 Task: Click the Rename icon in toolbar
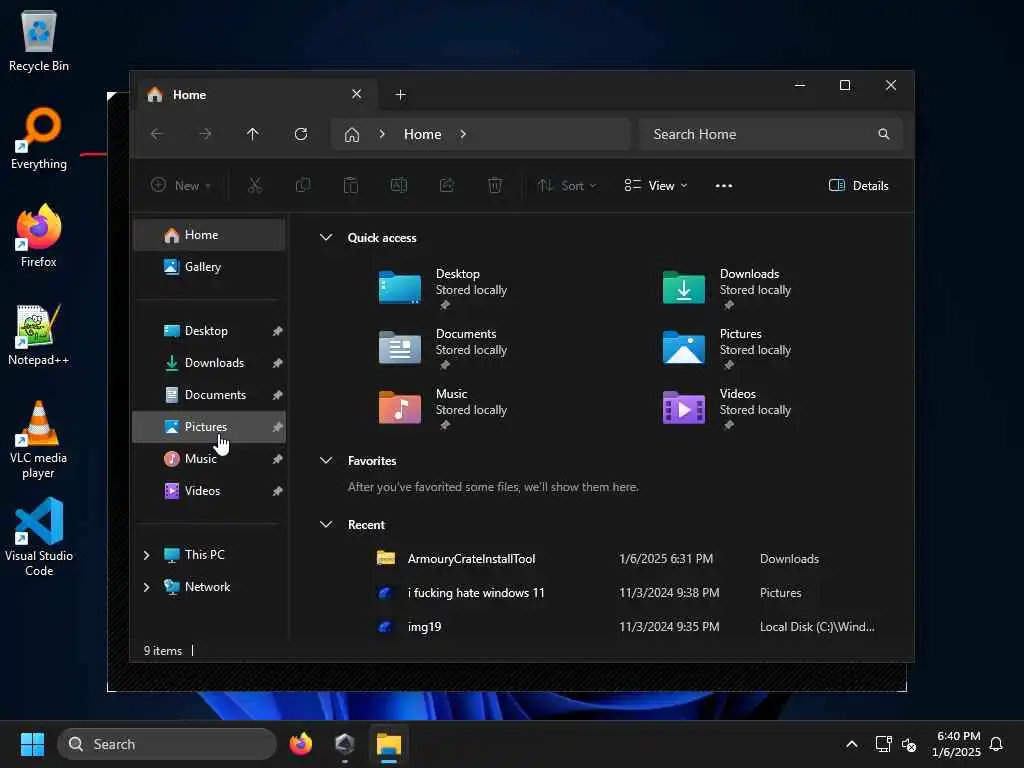point(398,185)
